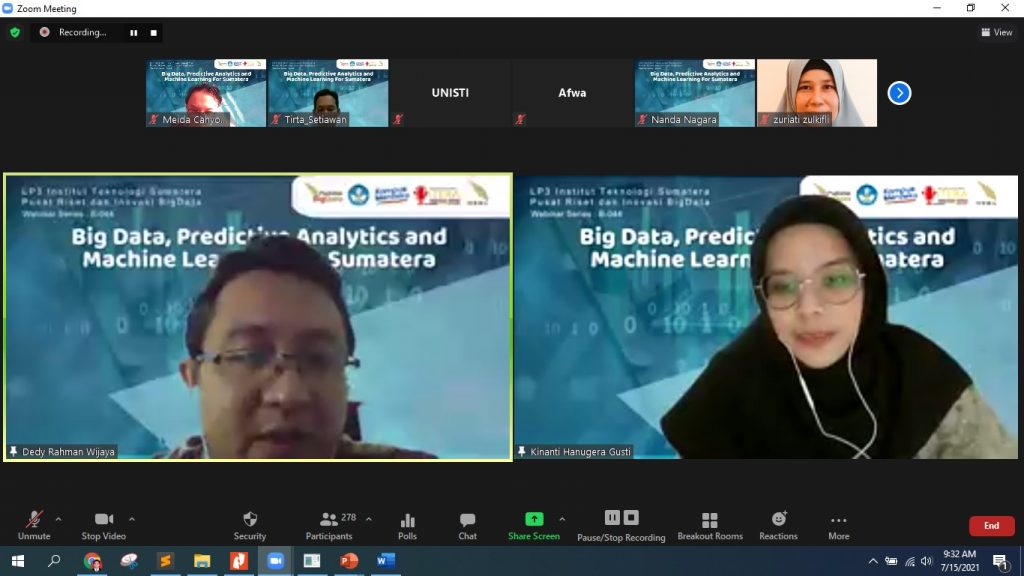Open the View layout options
The width and height of the screenshot is (1024, 576).
click(x=997, y=32)
